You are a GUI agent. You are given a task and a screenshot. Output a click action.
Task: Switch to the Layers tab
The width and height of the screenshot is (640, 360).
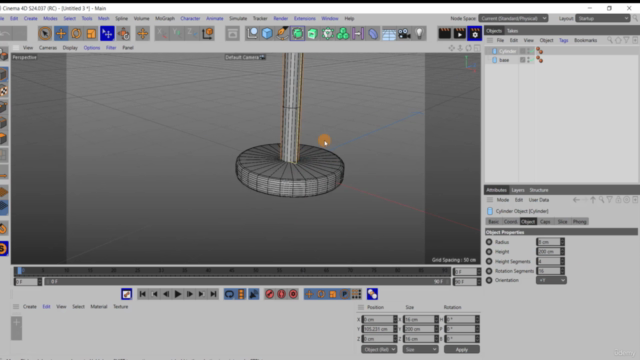click(518, 190)
